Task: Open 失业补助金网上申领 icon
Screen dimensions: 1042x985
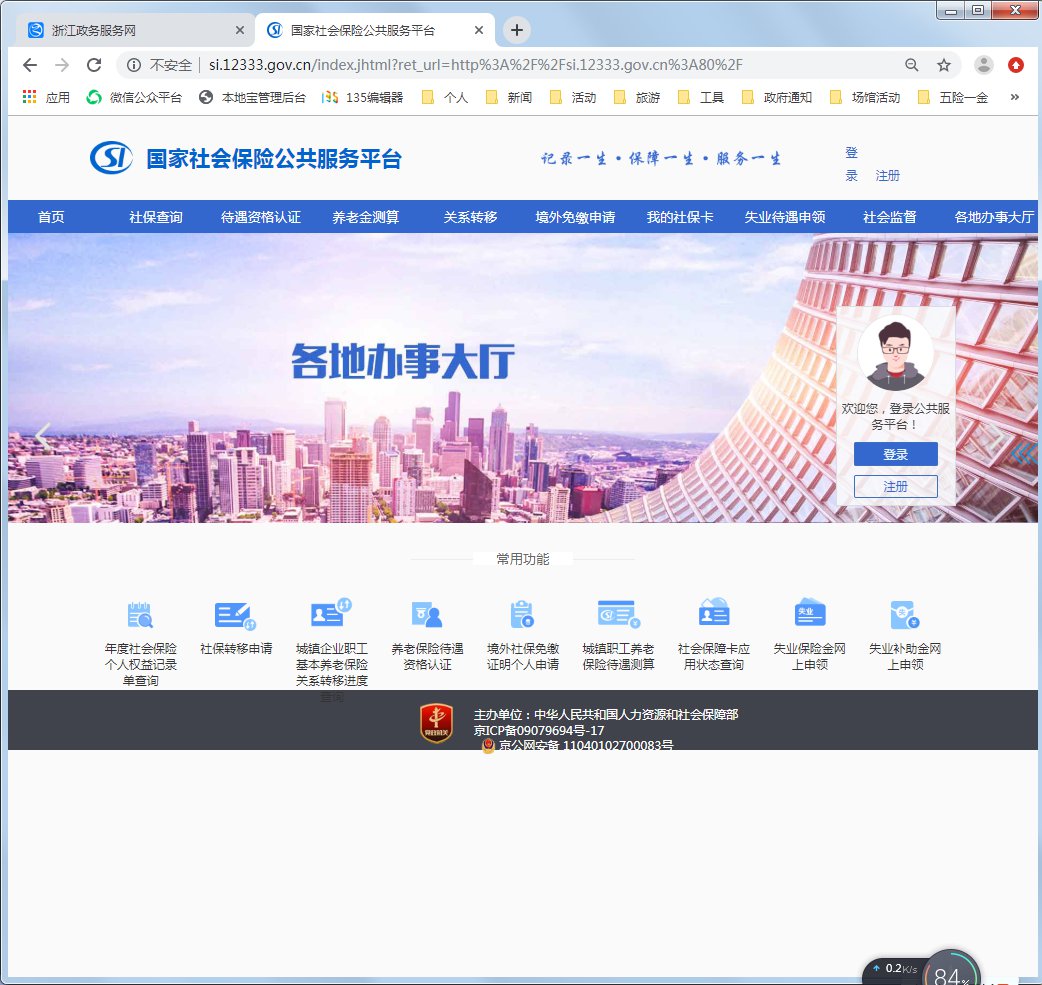Action: (904, 615)
